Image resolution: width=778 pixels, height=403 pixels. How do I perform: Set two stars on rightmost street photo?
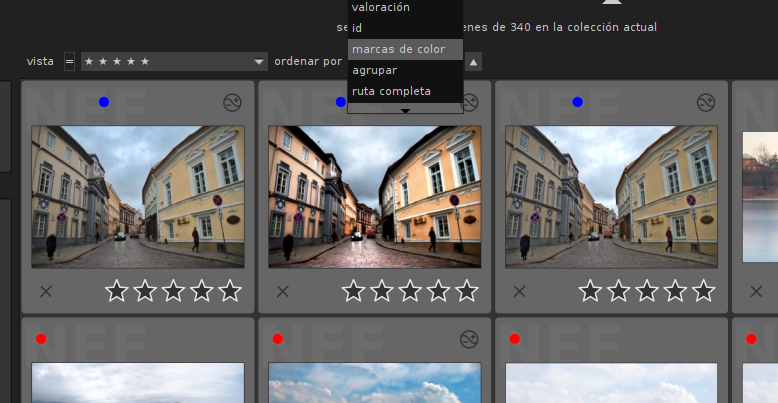[x=618, y=291]
